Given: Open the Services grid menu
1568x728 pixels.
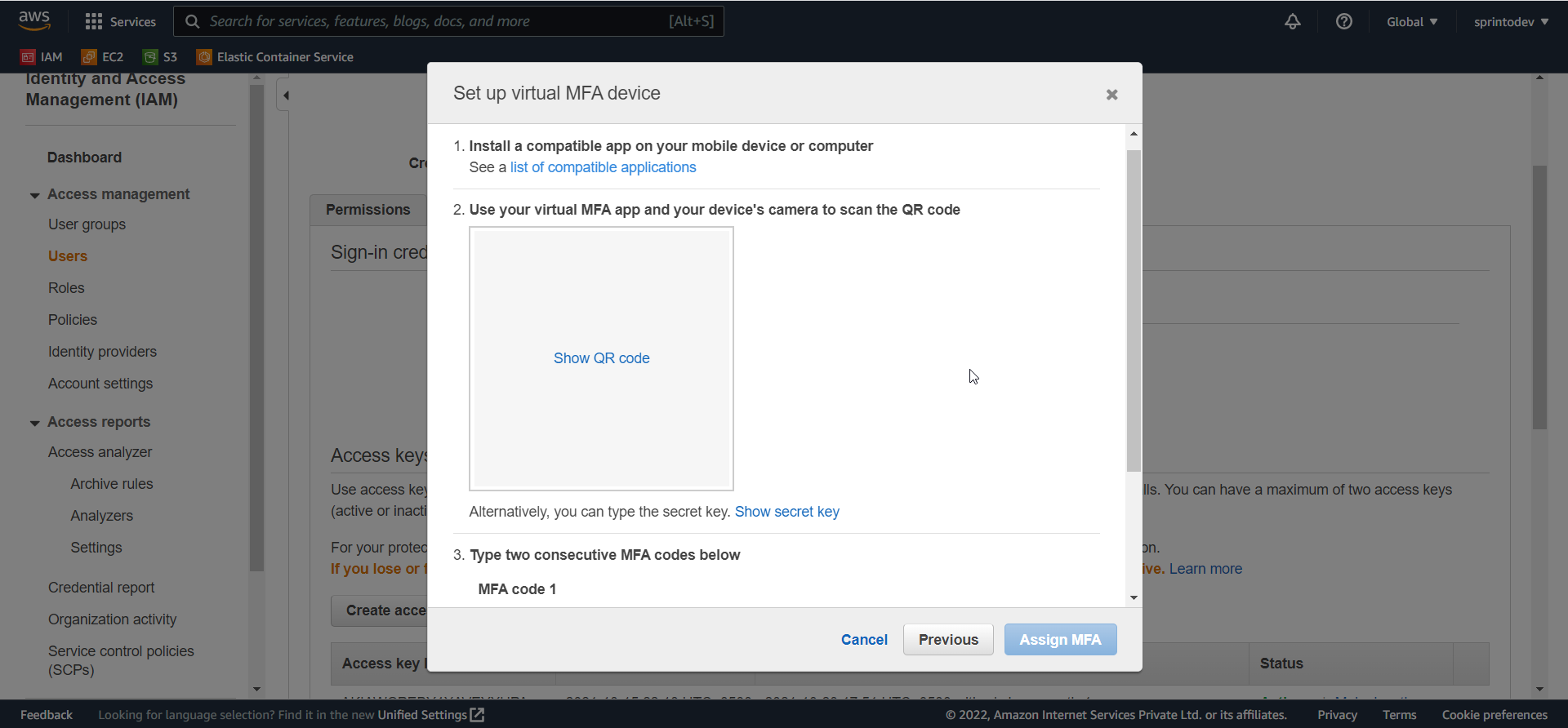Looking at the screenshot, I should coord(120,22).
